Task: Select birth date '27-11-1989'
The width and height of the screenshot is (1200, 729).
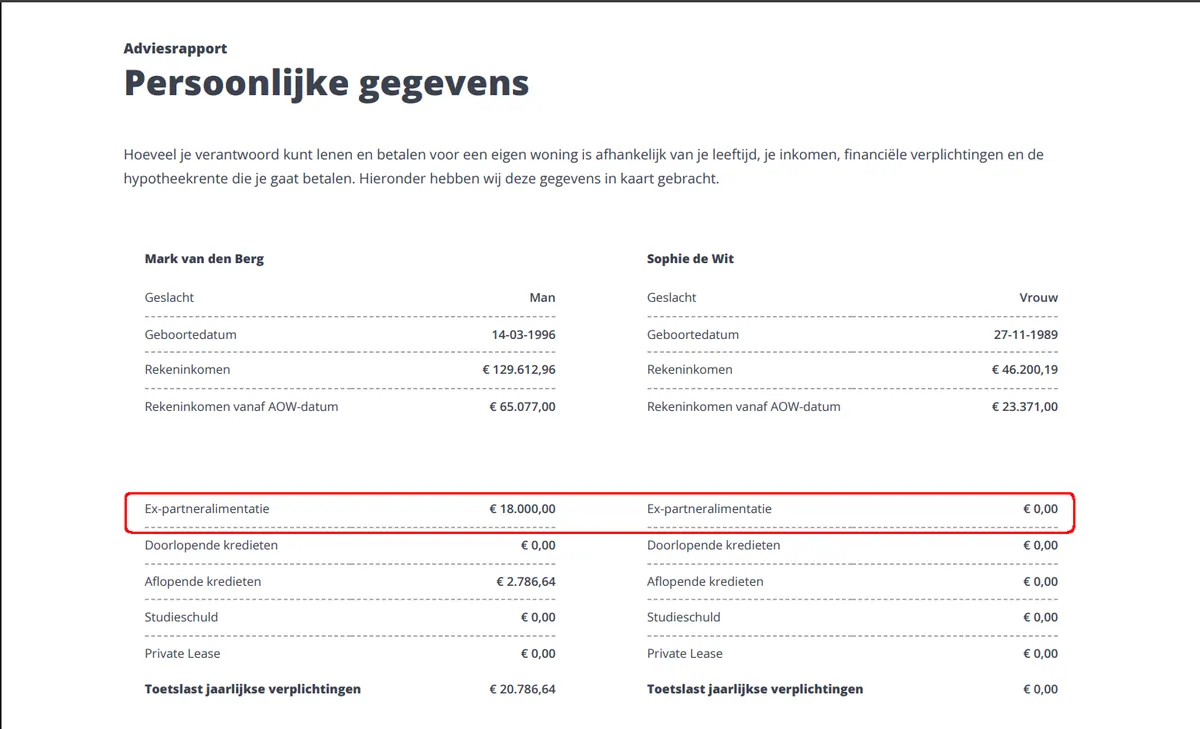Action: pos(1025,334)
